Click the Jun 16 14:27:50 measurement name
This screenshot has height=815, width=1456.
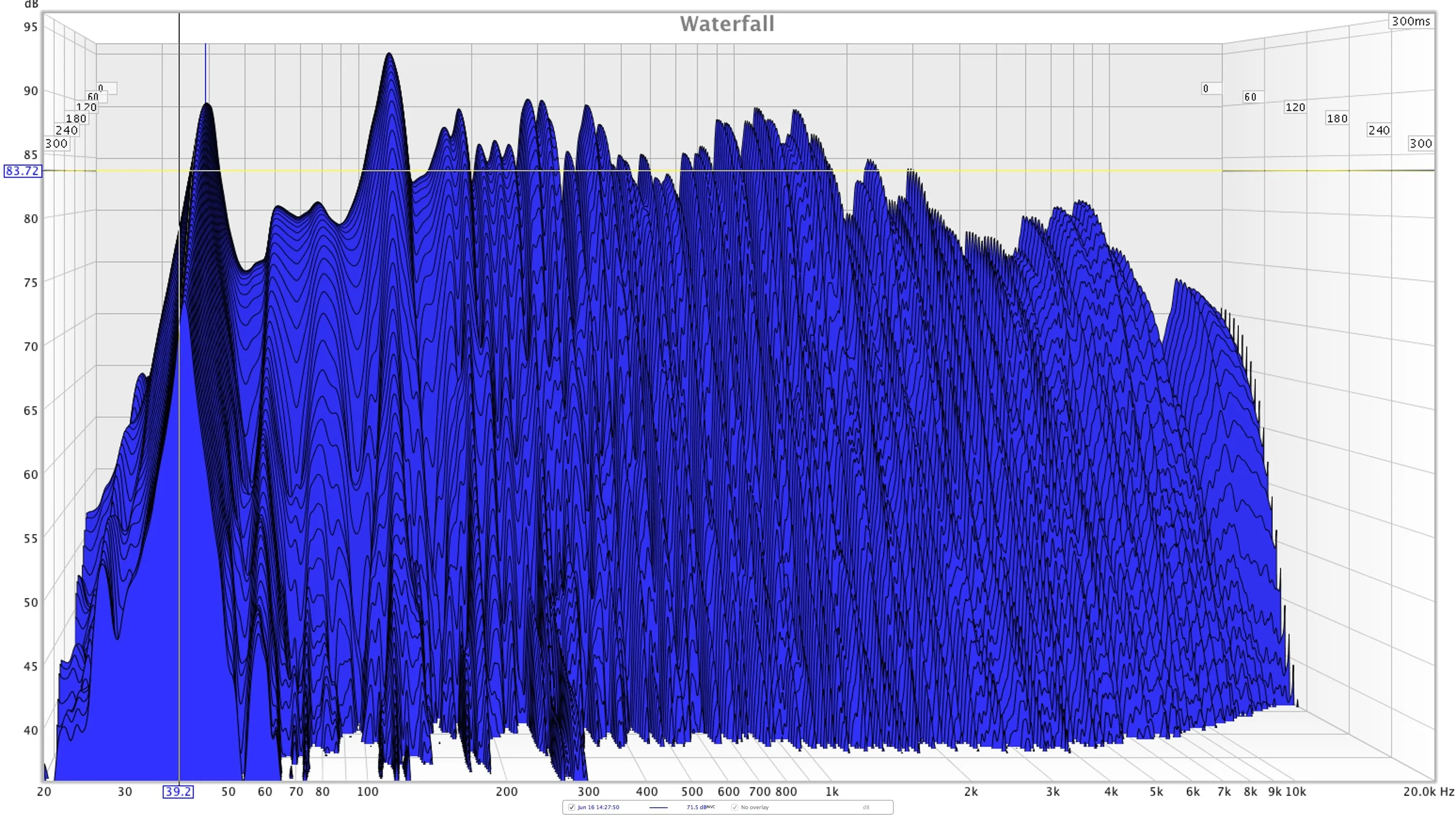coord(598,807)
